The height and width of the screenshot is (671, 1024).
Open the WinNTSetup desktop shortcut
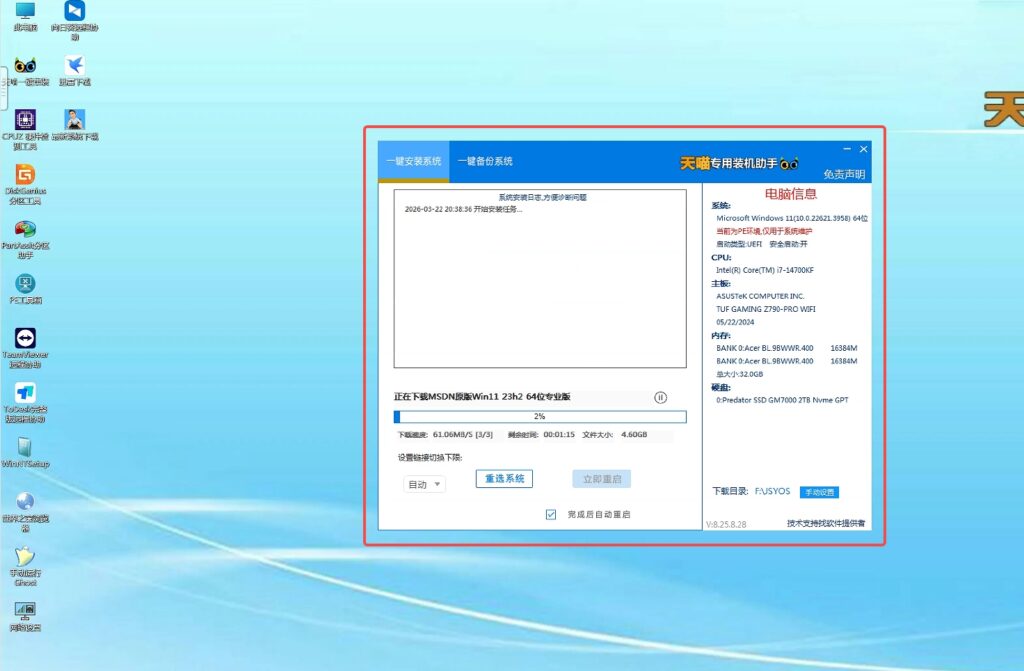tap(25, 447)
